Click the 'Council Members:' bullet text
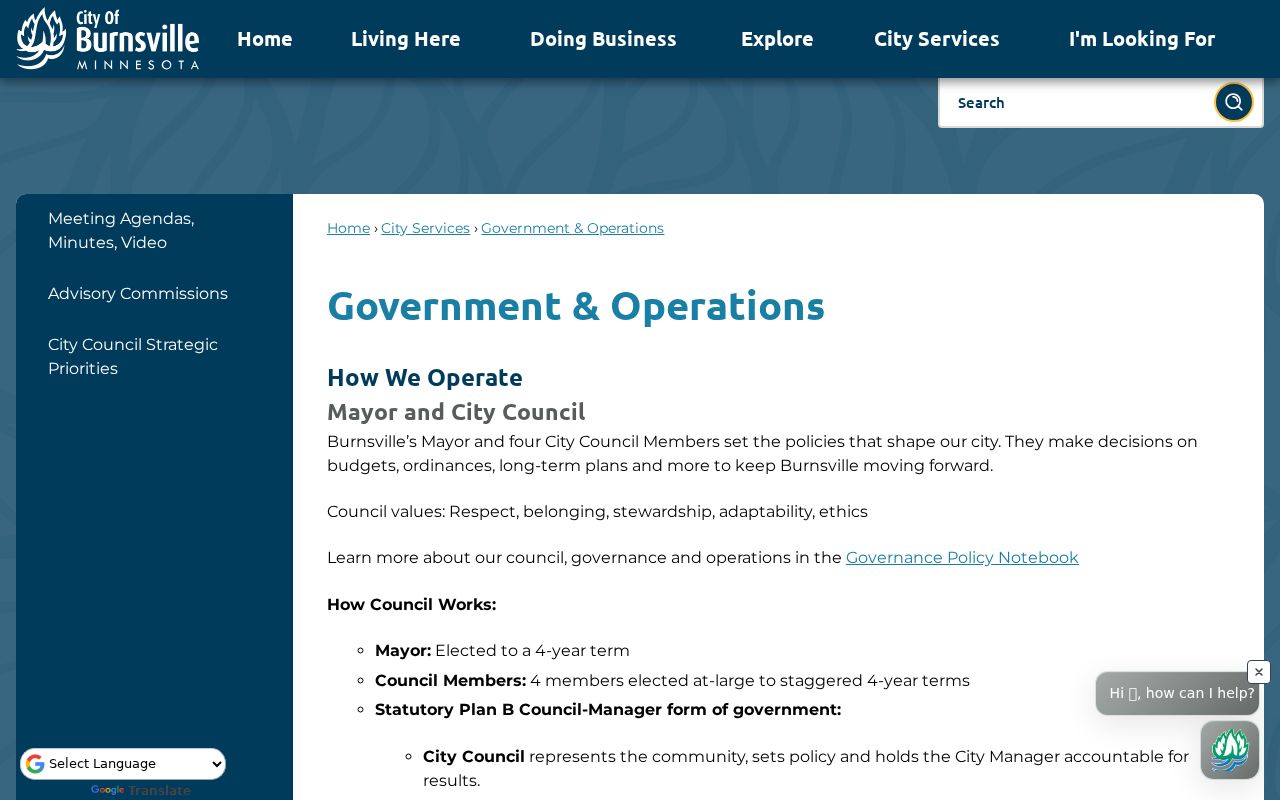This screenshot has width=1280, height=800. pyautogui.click(x=672, y=681)
